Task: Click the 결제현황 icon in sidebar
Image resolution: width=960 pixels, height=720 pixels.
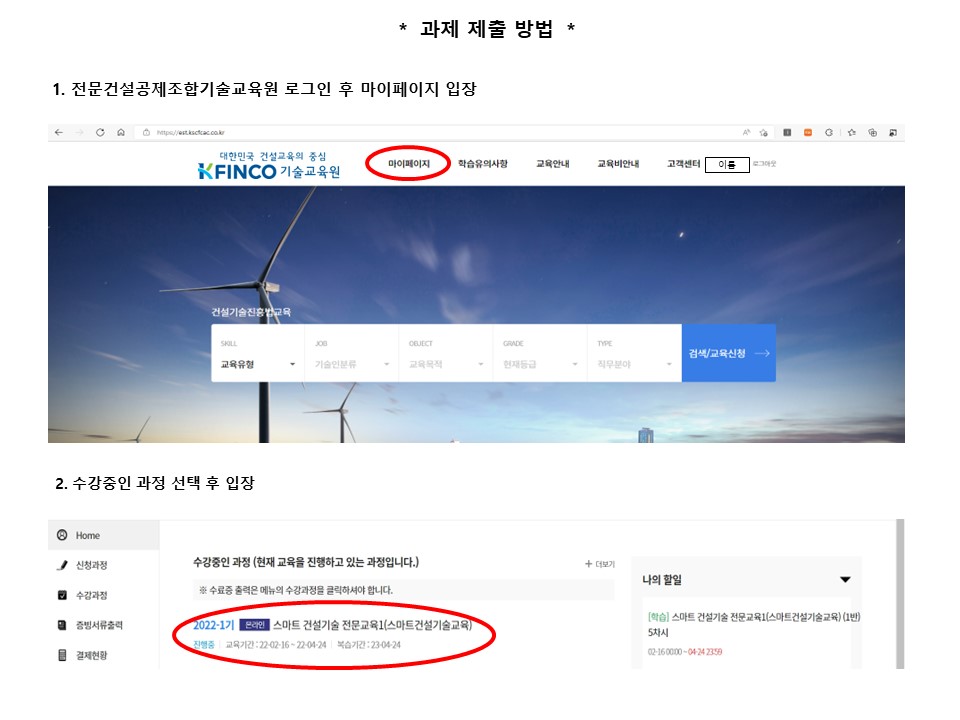Action: (62, 656)
